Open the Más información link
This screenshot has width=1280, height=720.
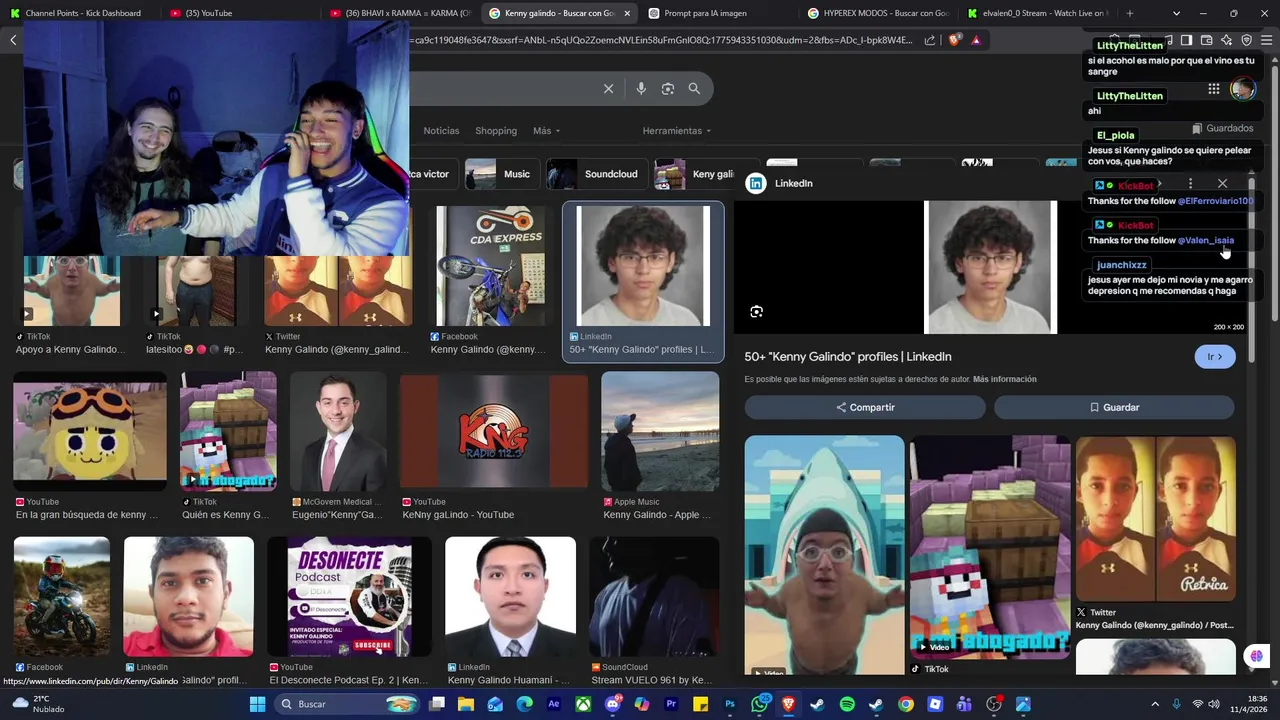1004,379
